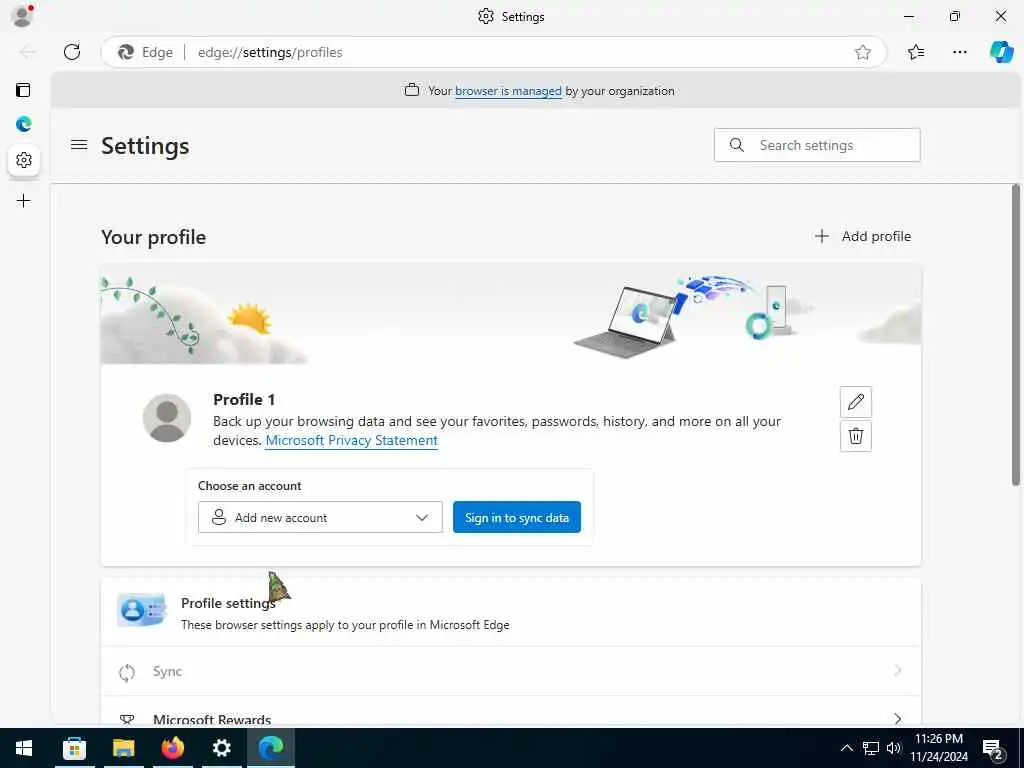
Task: Go back with the back arrow
Action: click(27, 52)
